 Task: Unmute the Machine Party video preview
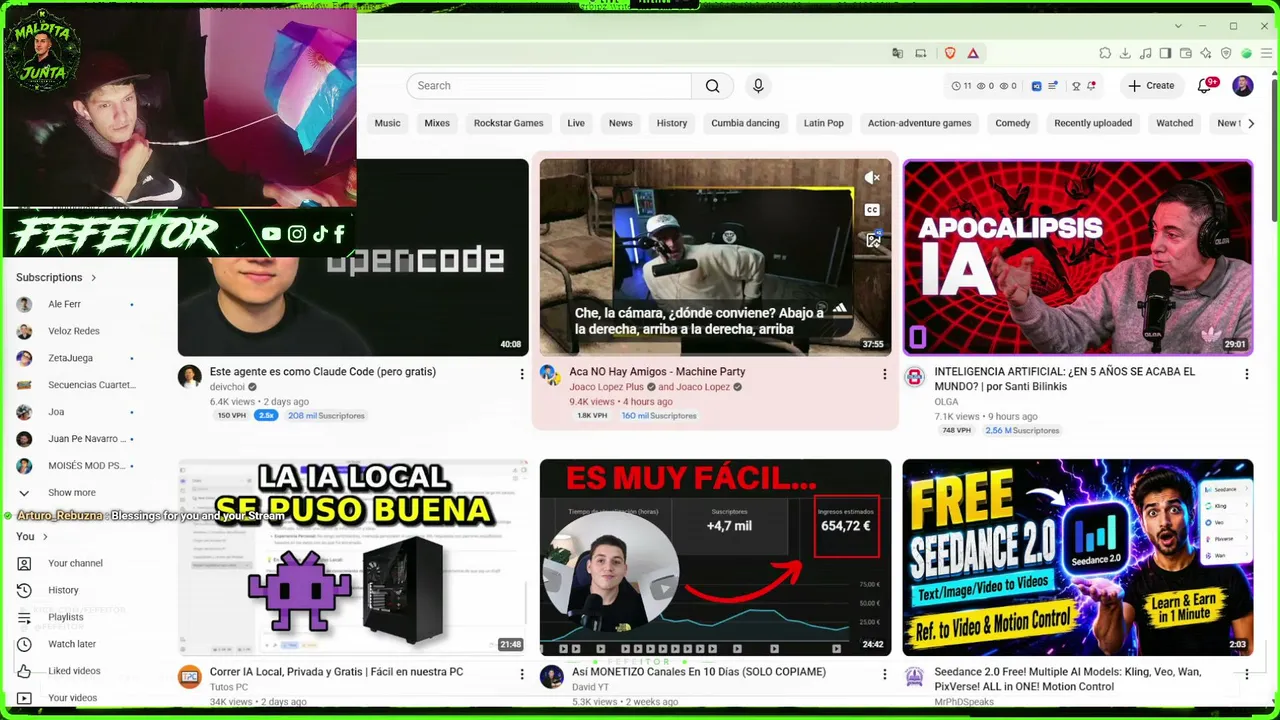click(872, 178)
